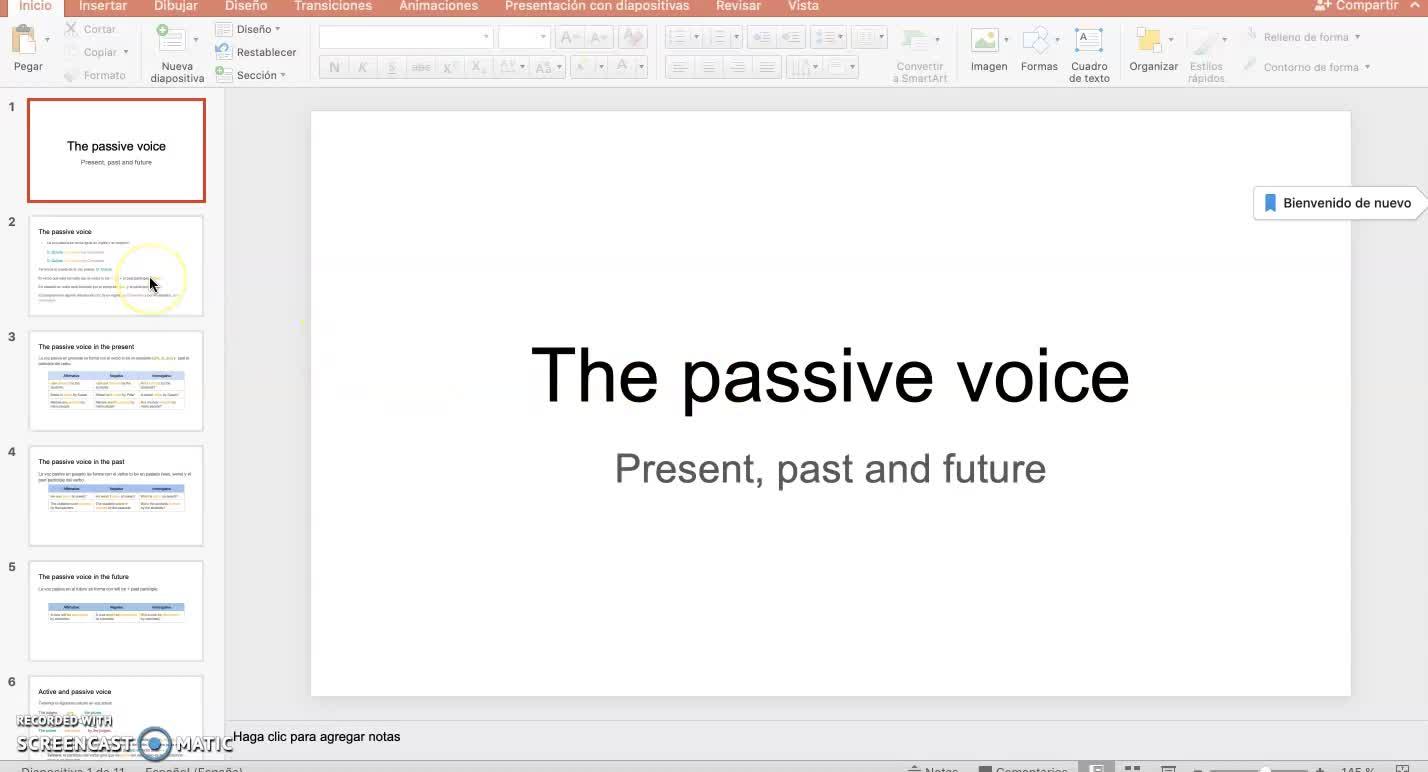
Task: Switch to reading view icon
Action: [x=1167, y=769]
